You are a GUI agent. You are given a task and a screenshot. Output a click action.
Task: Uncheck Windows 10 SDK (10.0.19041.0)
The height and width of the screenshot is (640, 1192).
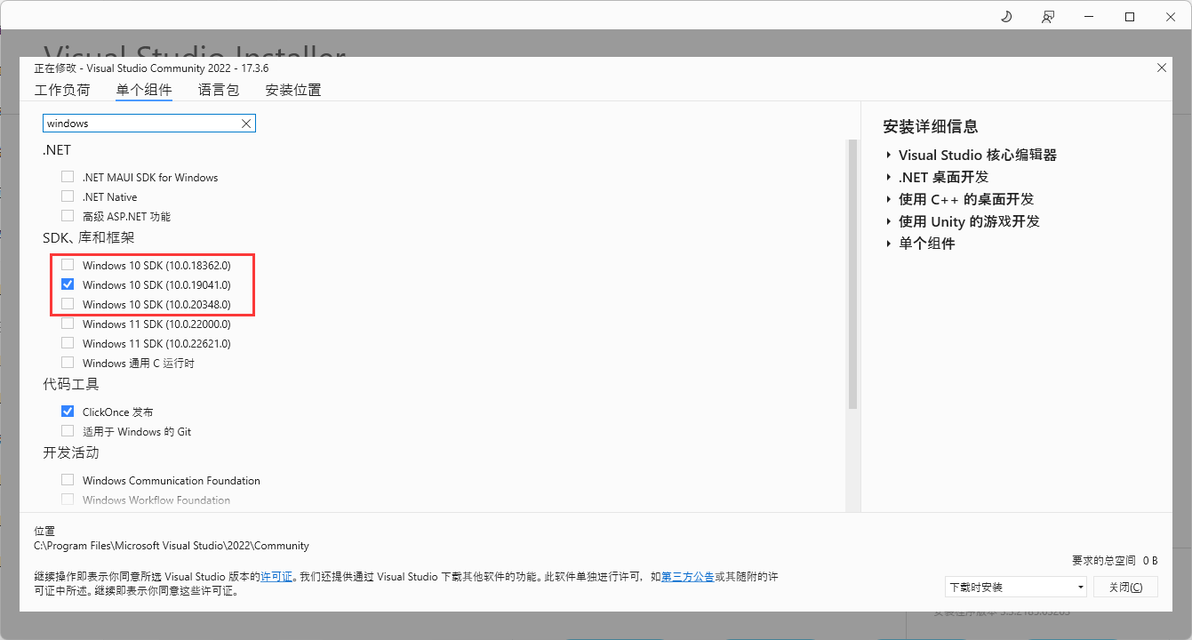pos(68,284)
